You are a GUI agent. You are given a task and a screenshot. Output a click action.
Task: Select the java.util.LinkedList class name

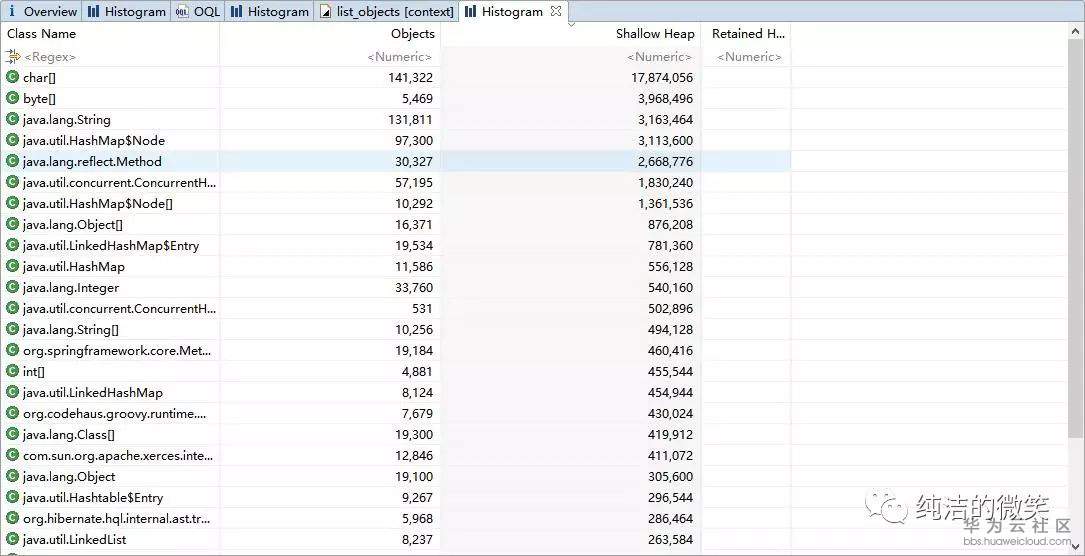click(x=75, y=539)
